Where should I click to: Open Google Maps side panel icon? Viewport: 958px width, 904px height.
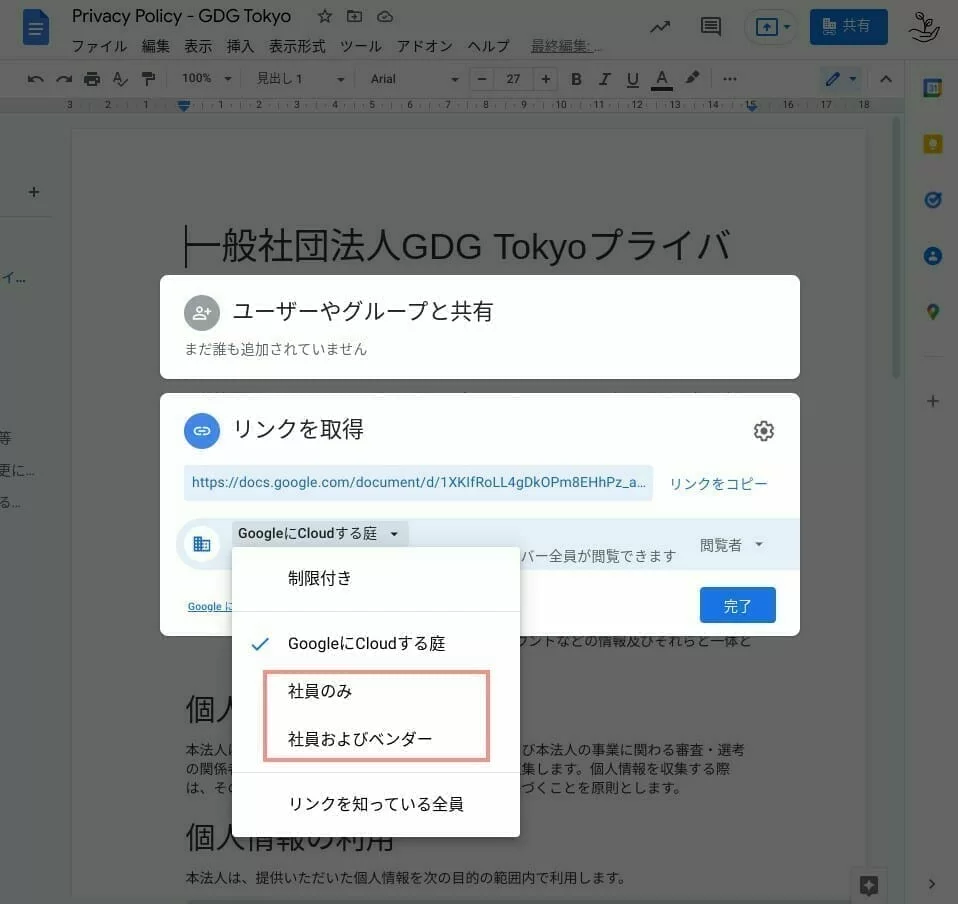pos(932,312)
